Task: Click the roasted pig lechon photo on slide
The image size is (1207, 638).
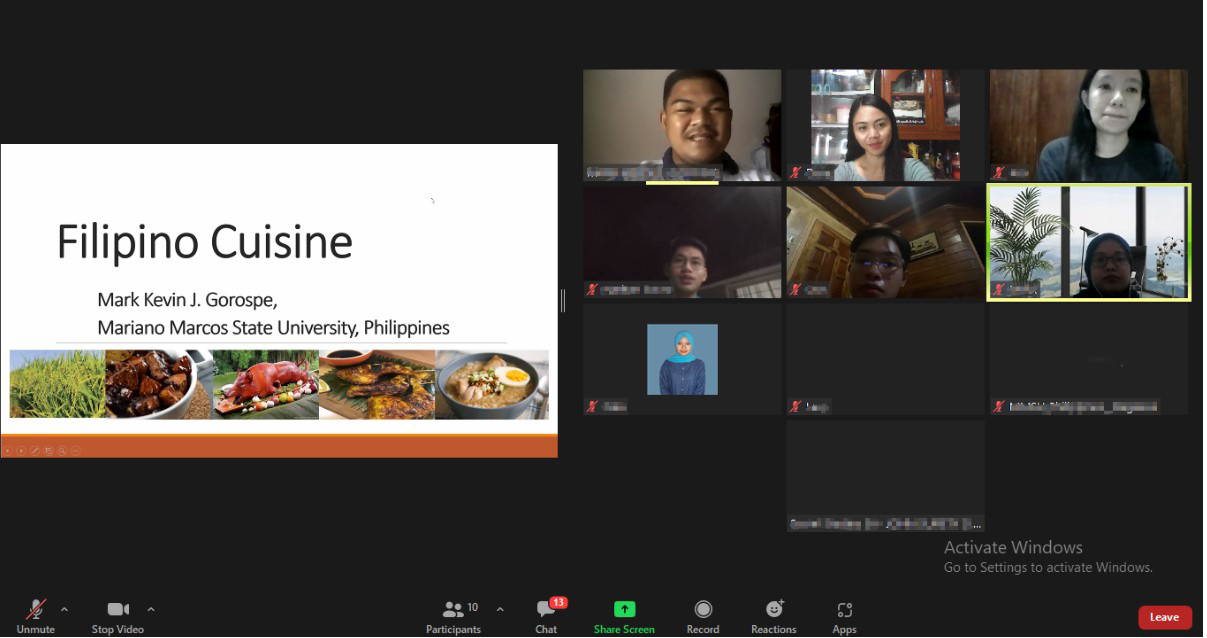Action: tap(265, 384)
